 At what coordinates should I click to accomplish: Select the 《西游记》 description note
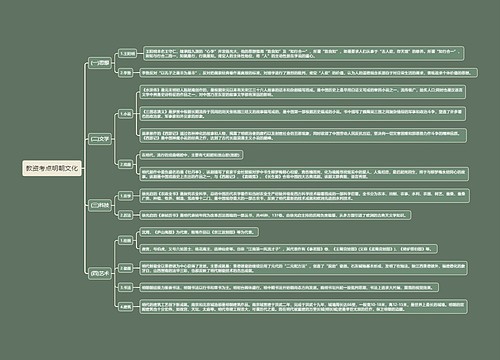[x=303, y=135]
